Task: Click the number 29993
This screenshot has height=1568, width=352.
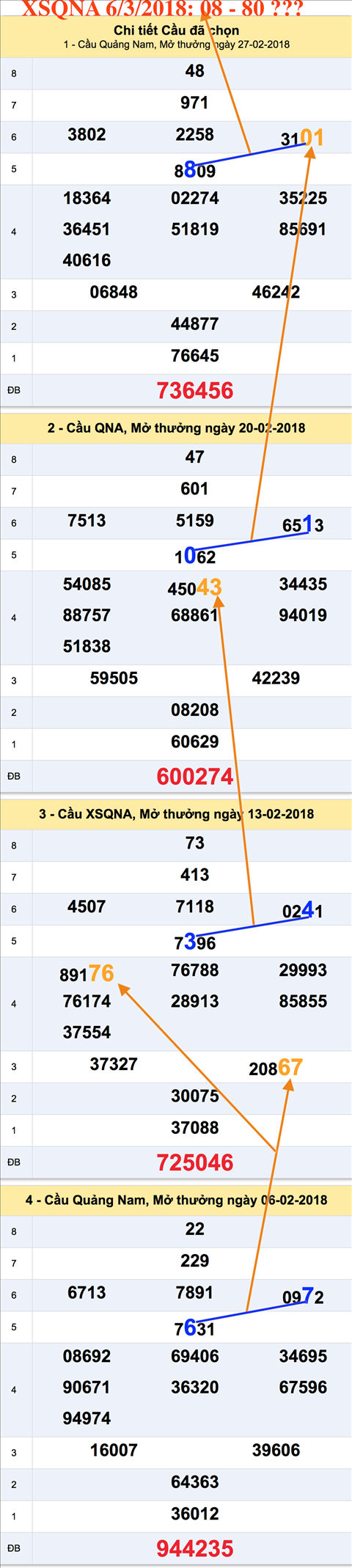Action: (303, 970)
